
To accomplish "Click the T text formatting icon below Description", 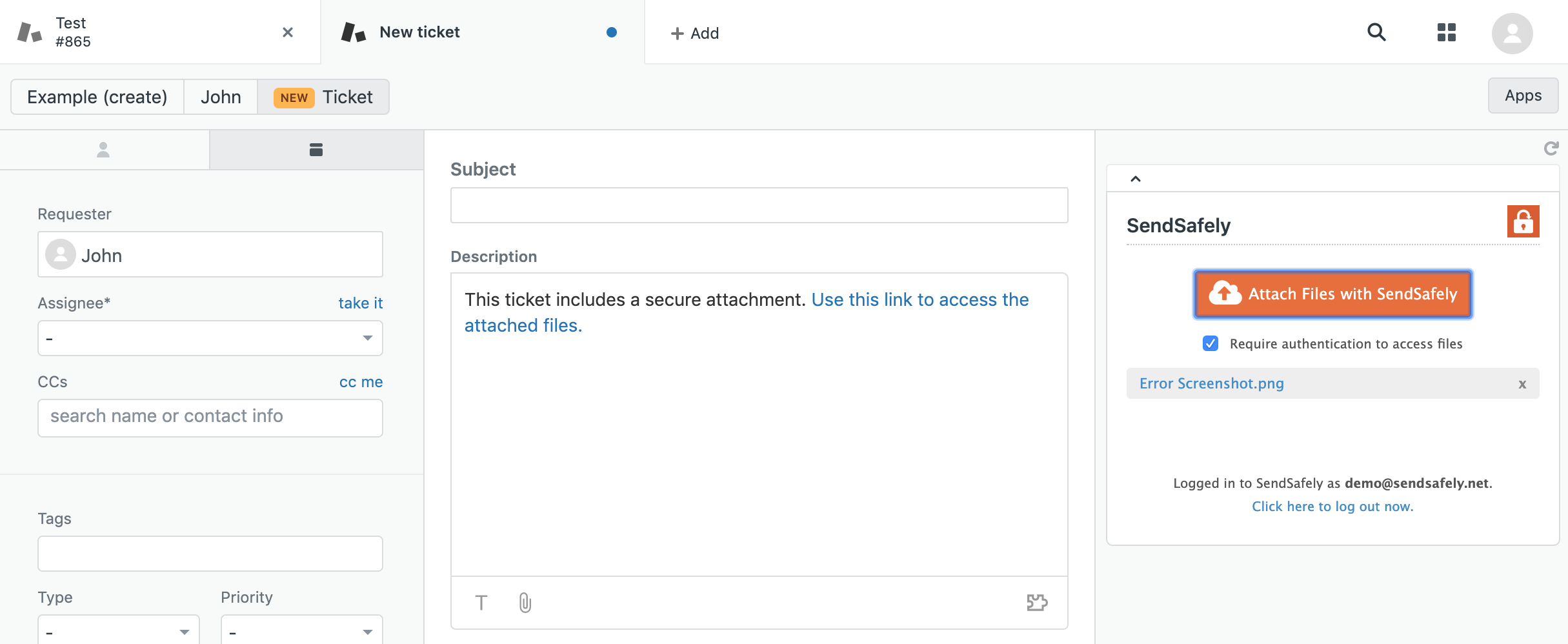I will pos(481,603).
